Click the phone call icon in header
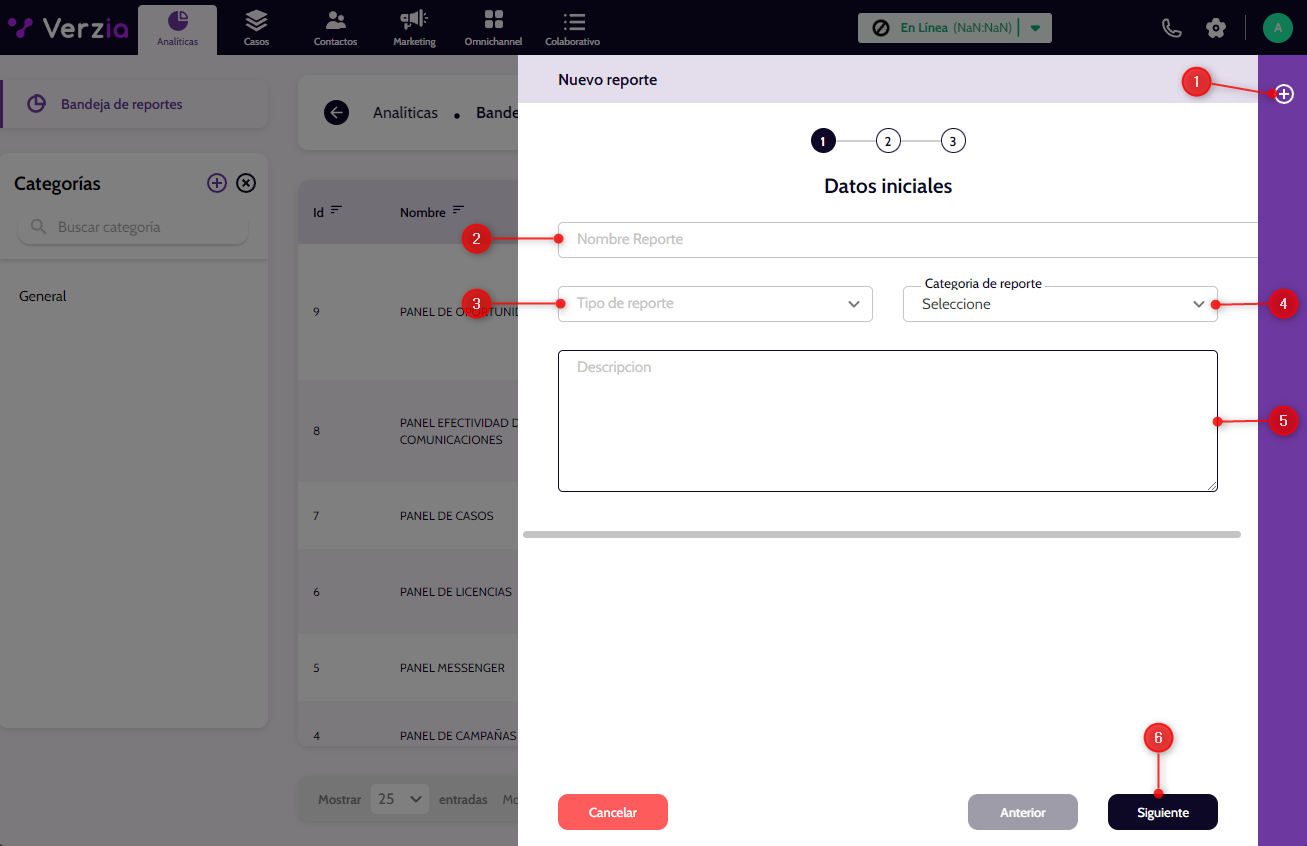Image resolution: width=1307 pixels, height=846 pixels. click(x=1171, y=28)
